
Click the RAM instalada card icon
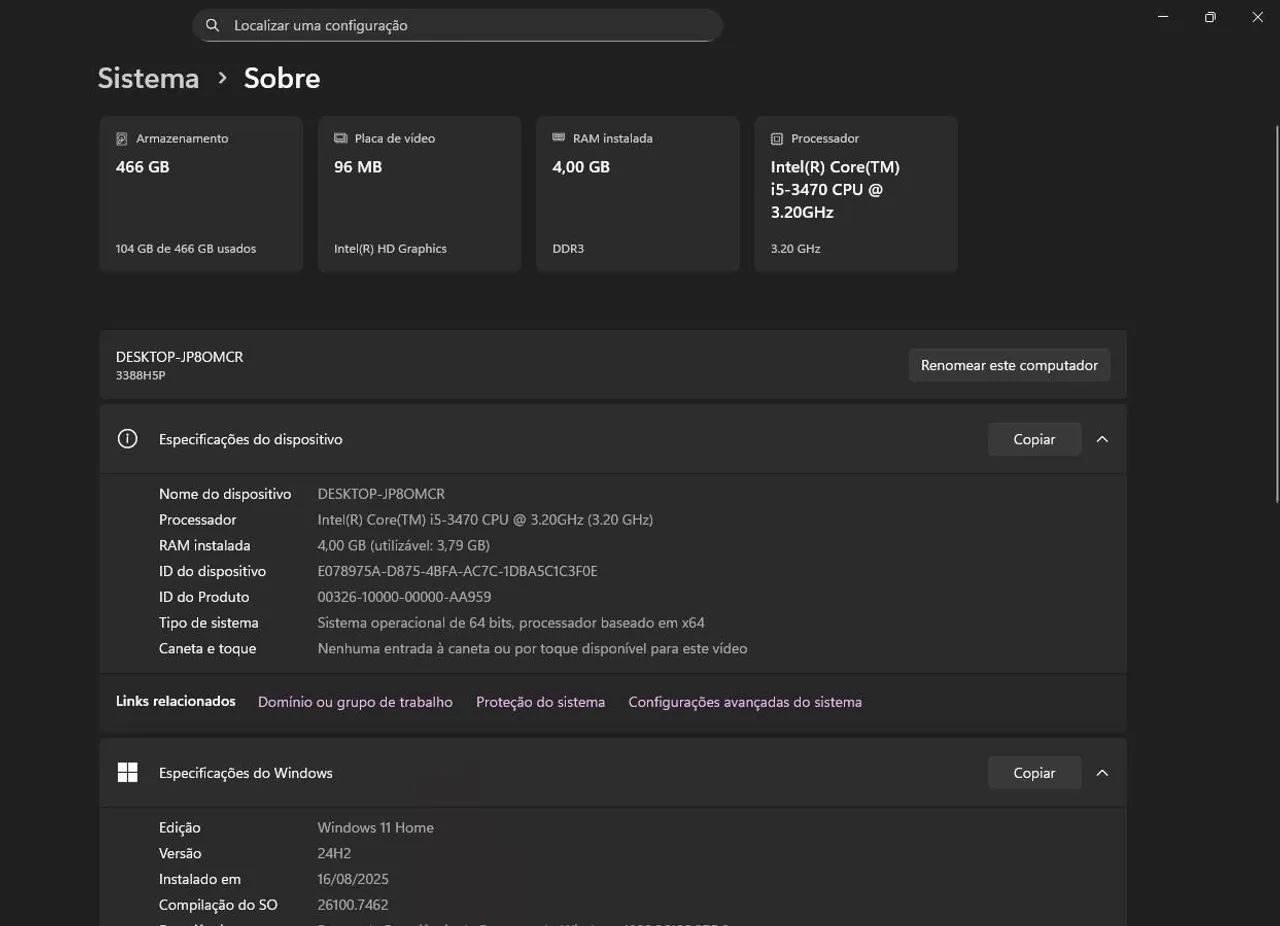558,138
